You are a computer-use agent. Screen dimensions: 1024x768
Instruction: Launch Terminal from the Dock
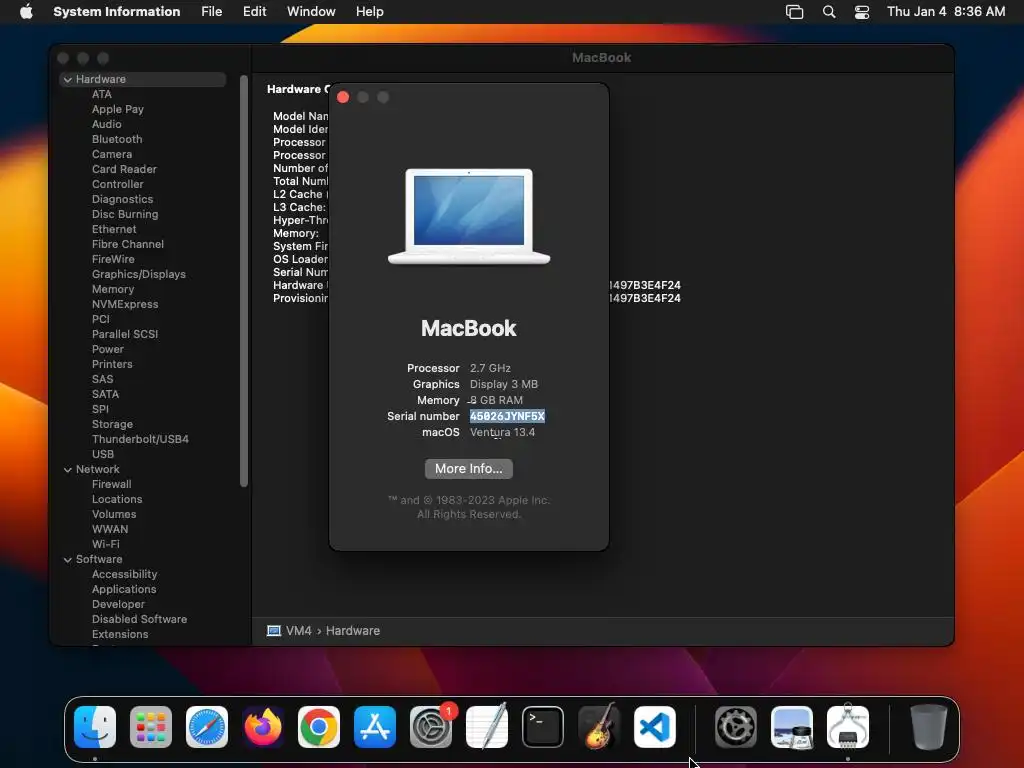coord(543,727)
